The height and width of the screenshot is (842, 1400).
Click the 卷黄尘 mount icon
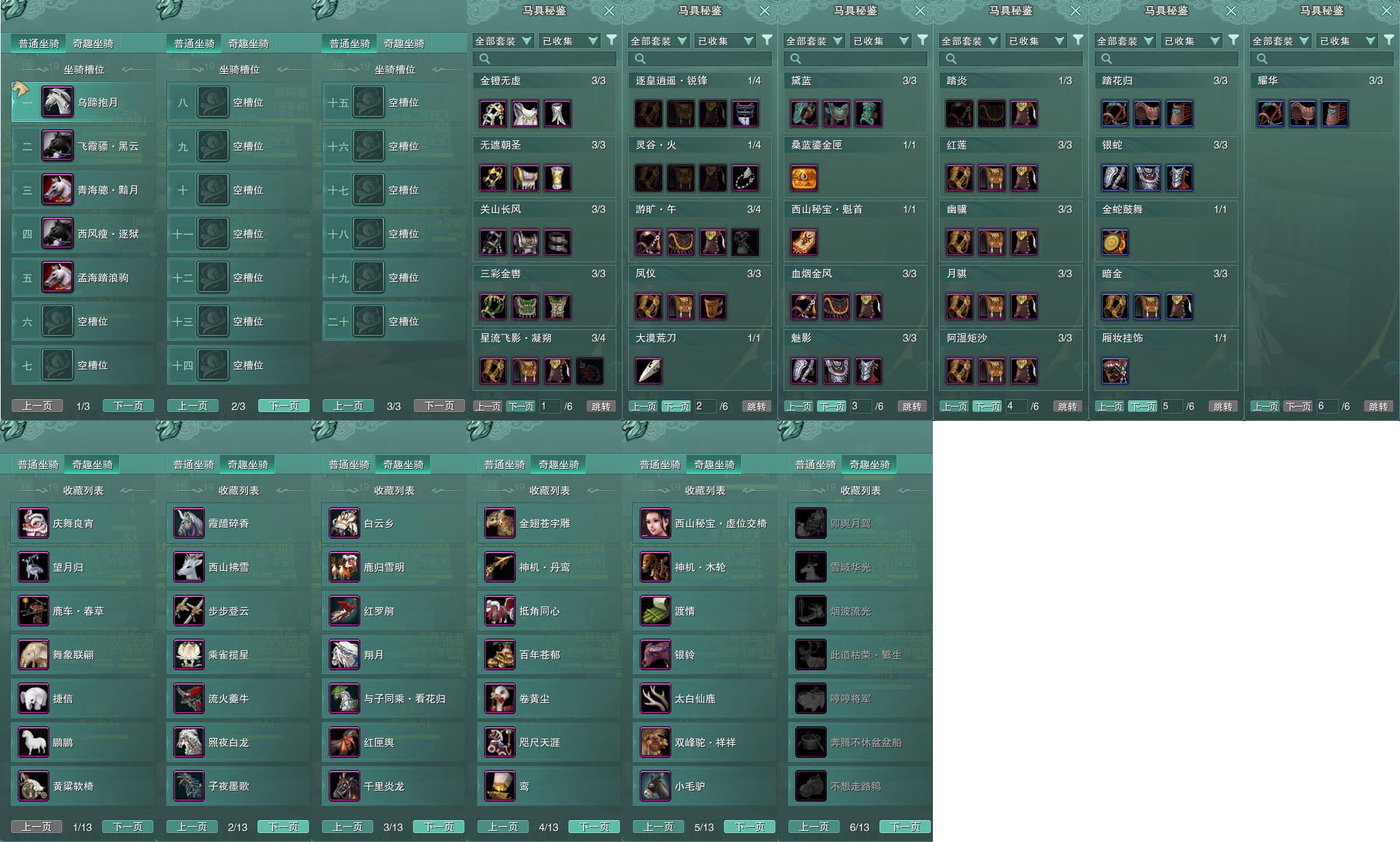pos(500,698)
